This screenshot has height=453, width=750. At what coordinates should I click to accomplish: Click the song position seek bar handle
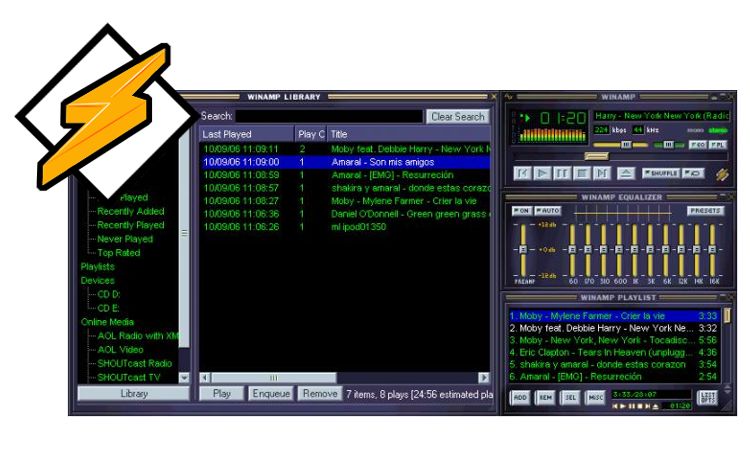click(x=596, y=156)
